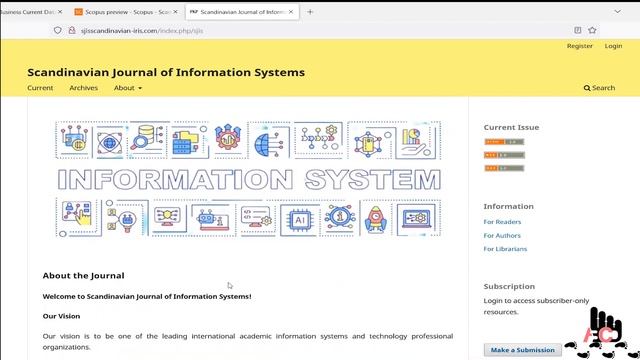Open the Register link

pos(580,46)
